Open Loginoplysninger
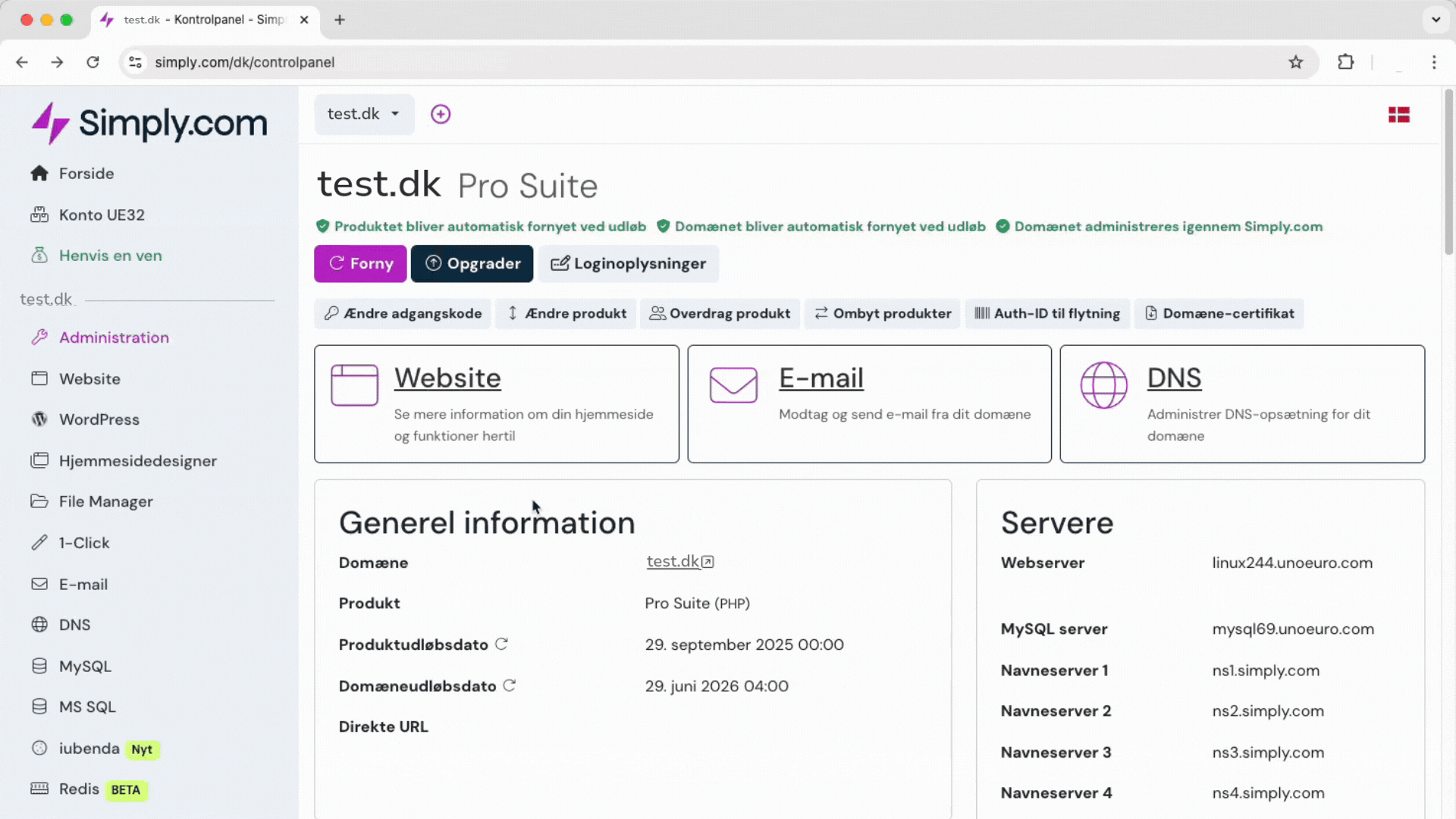 628,263
